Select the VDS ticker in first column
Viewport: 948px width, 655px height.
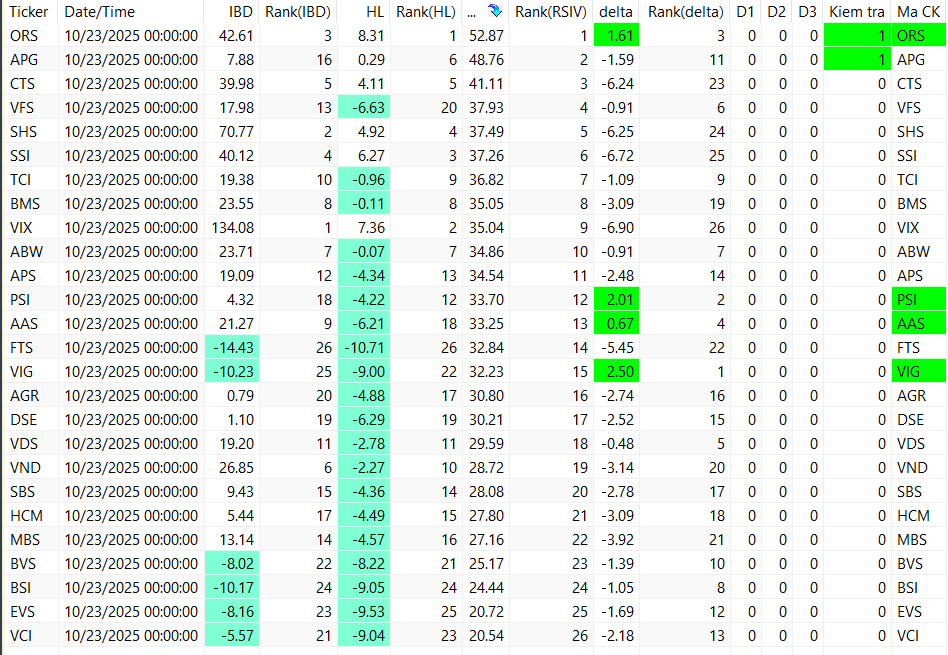tap(24, 444)
